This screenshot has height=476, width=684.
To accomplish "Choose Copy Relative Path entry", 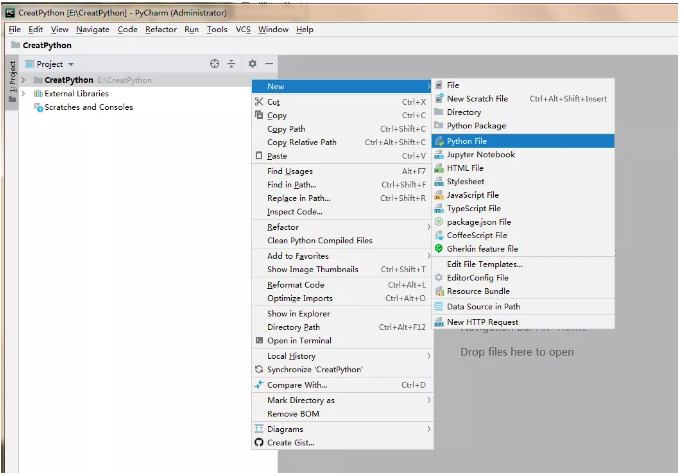I will [342, 142].
